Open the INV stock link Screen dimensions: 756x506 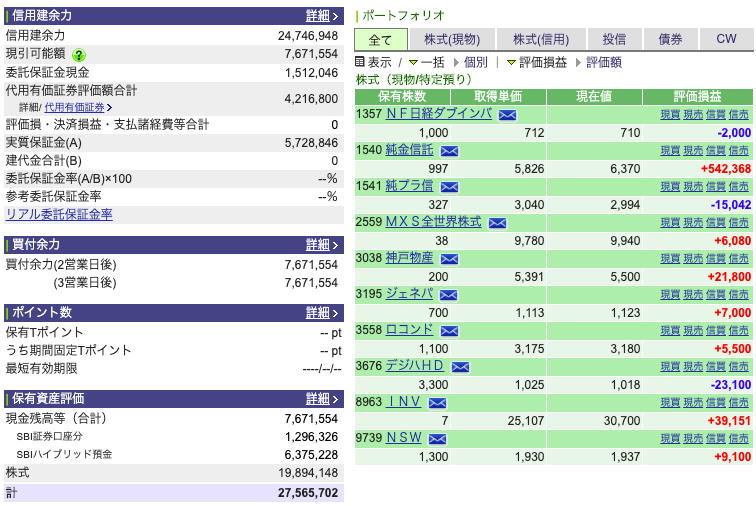click(404, 402)
